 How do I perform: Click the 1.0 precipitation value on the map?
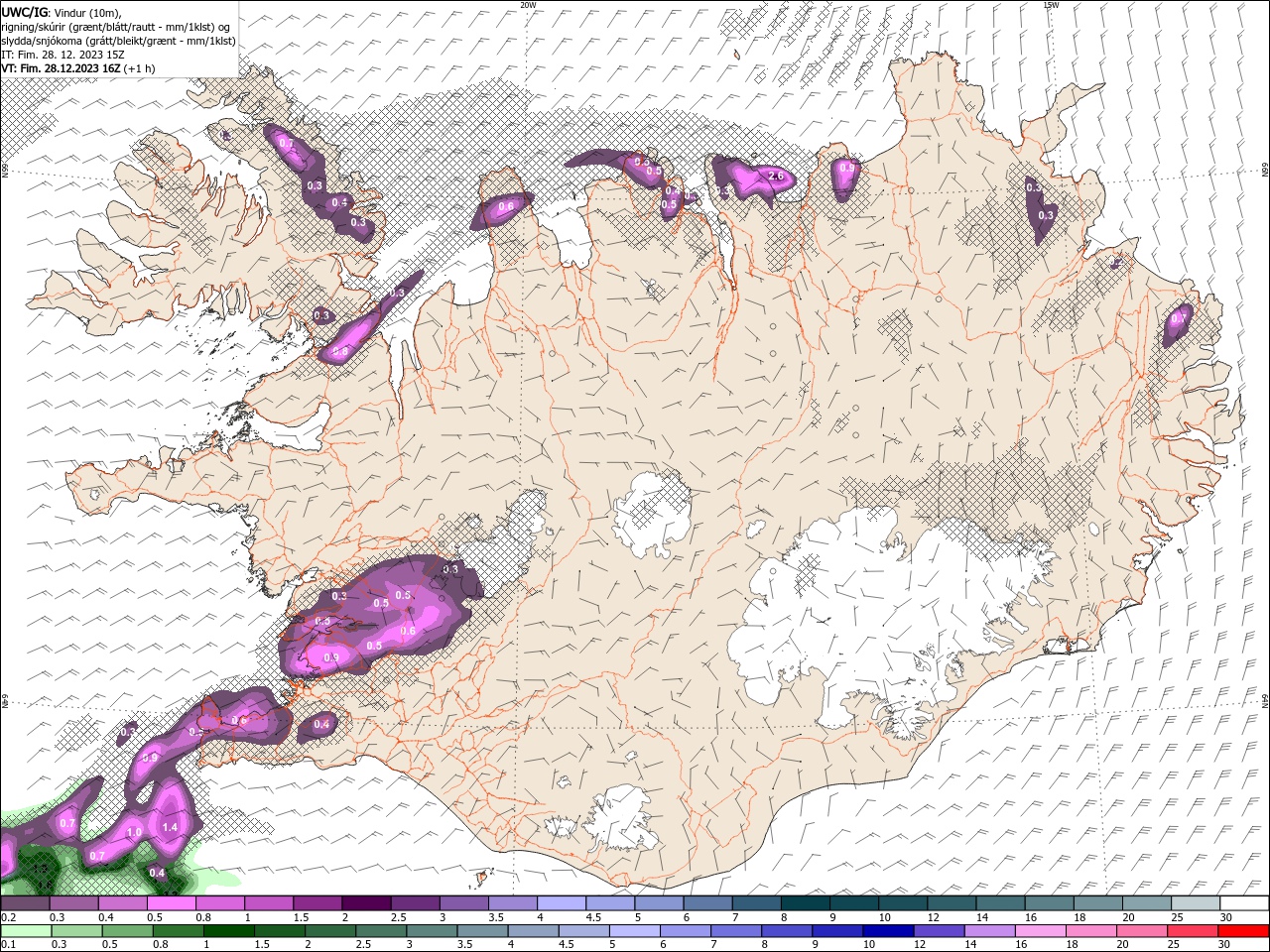click(x=135, y=832)
